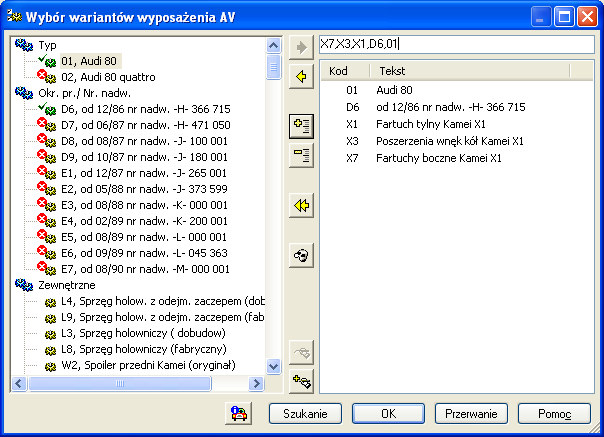Click the Typ category label

[x=47, y=45]
